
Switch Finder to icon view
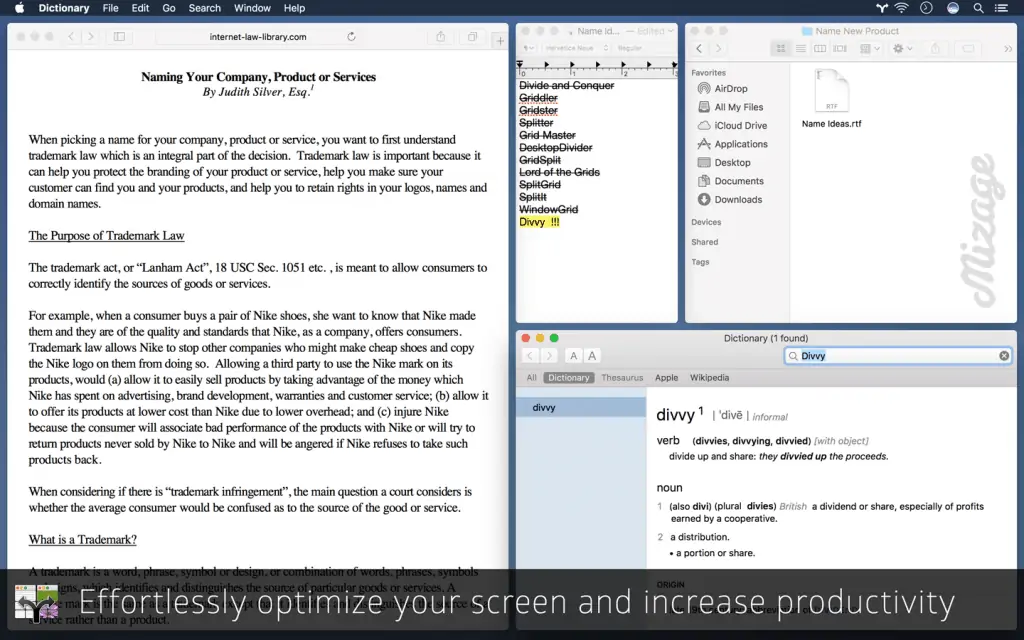[780, 48]
